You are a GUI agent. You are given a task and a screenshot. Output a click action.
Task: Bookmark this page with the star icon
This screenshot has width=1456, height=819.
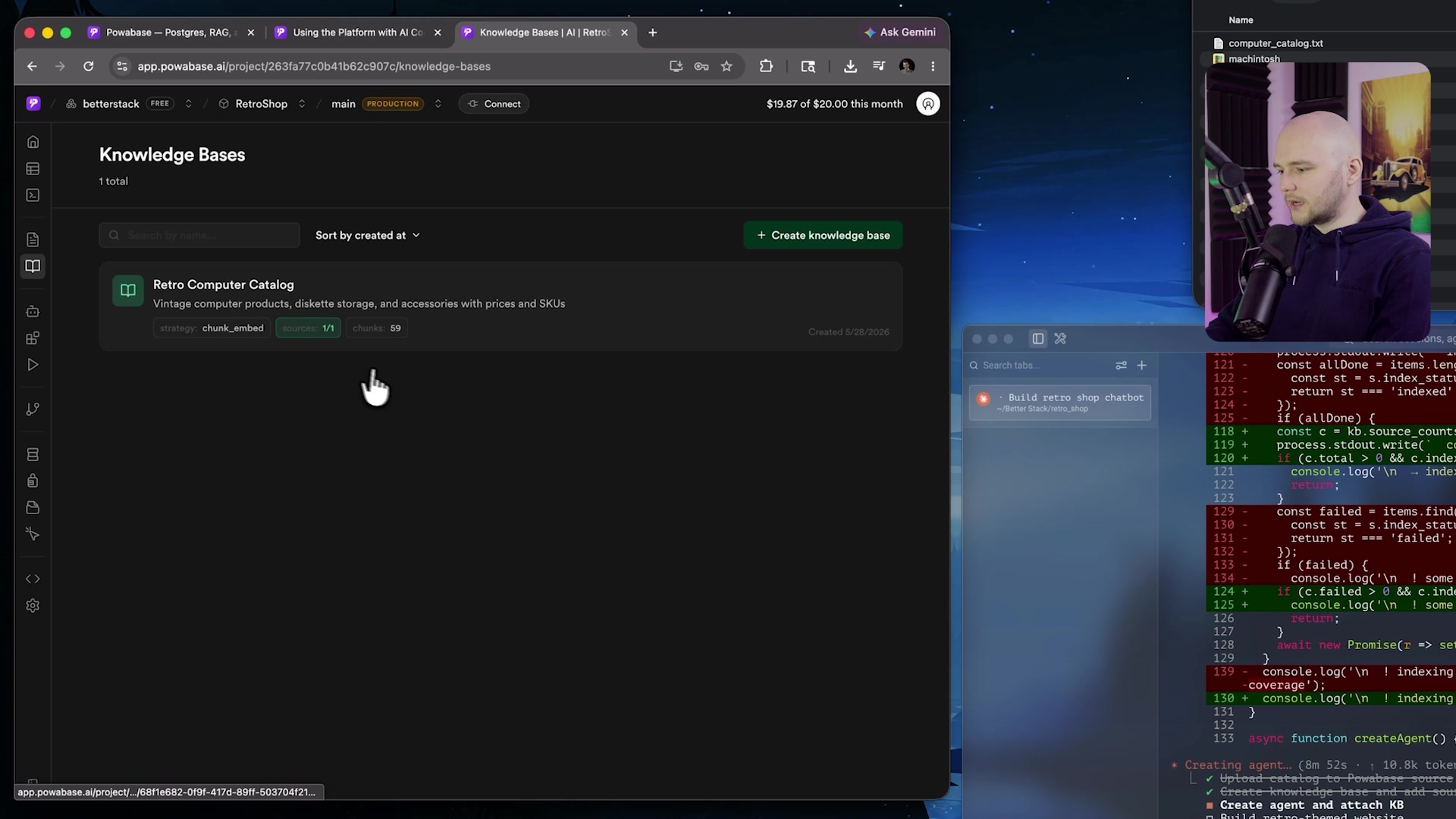click(x=726, y=66)
